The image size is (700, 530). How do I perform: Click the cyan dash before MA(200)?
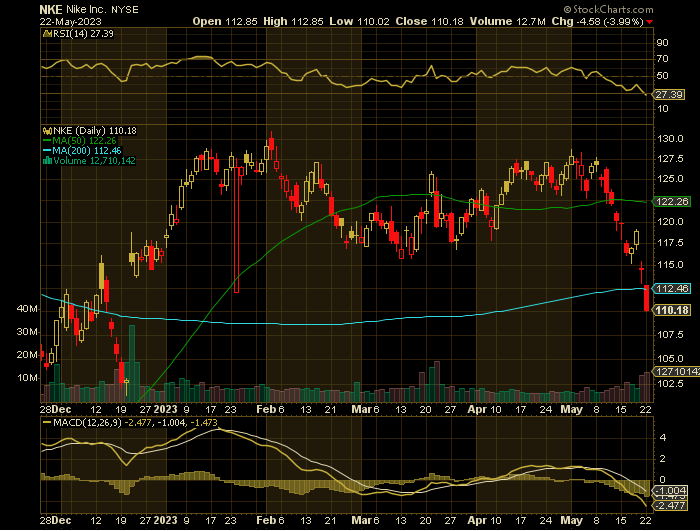point(47,151)
